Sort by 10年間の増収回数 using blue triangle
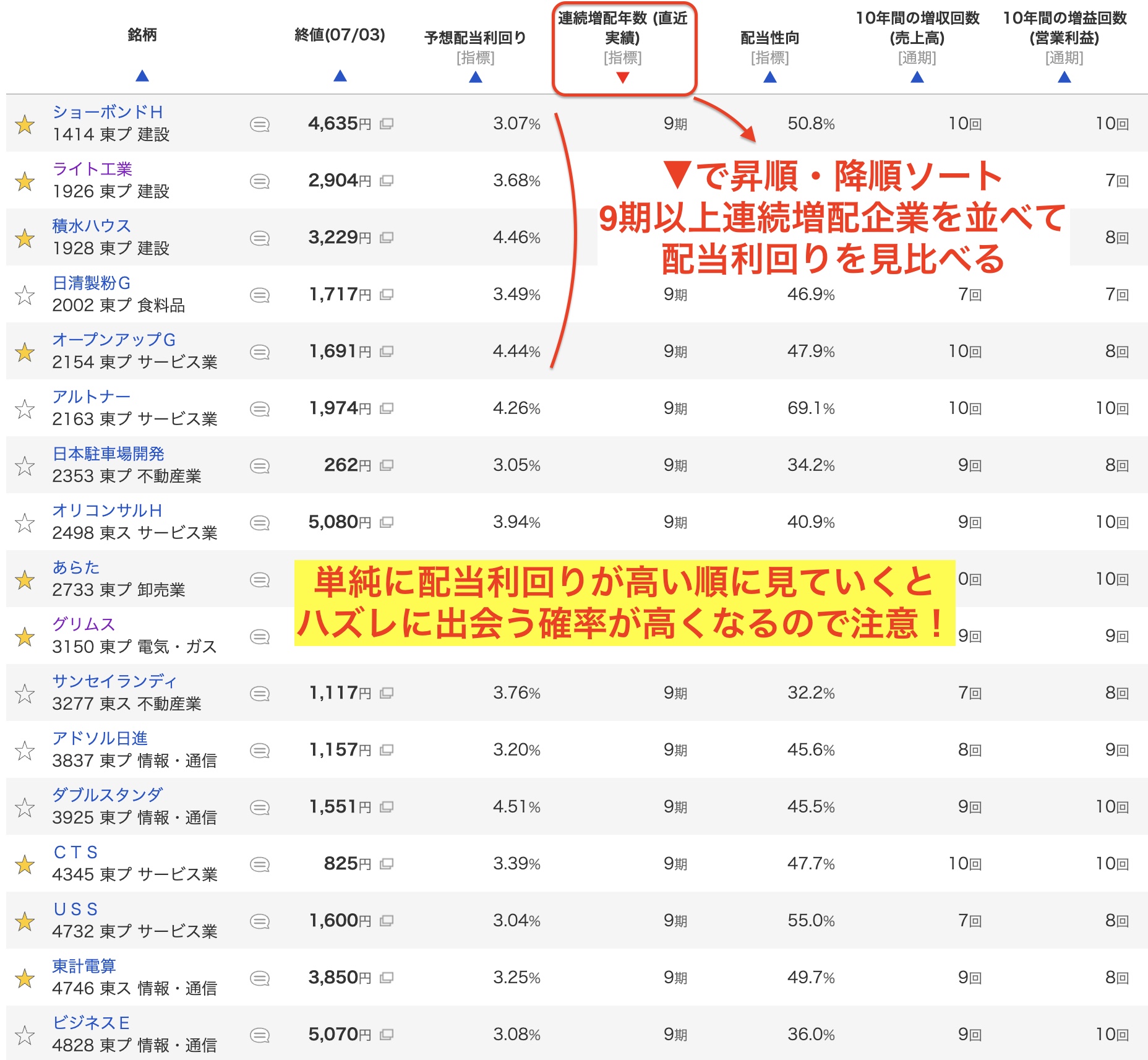Image resolution: width=1148 pixels, height=1060 pixels. tap(917, 77)
